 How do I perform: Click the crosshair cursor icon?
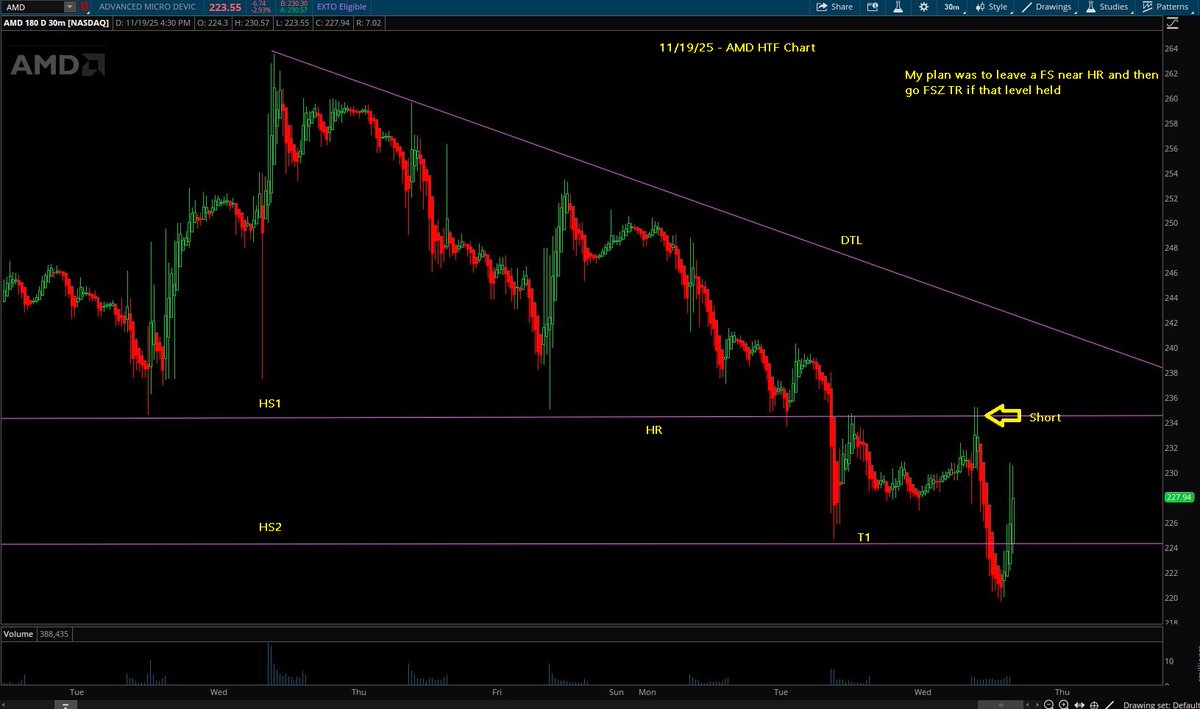point(1094,704)
